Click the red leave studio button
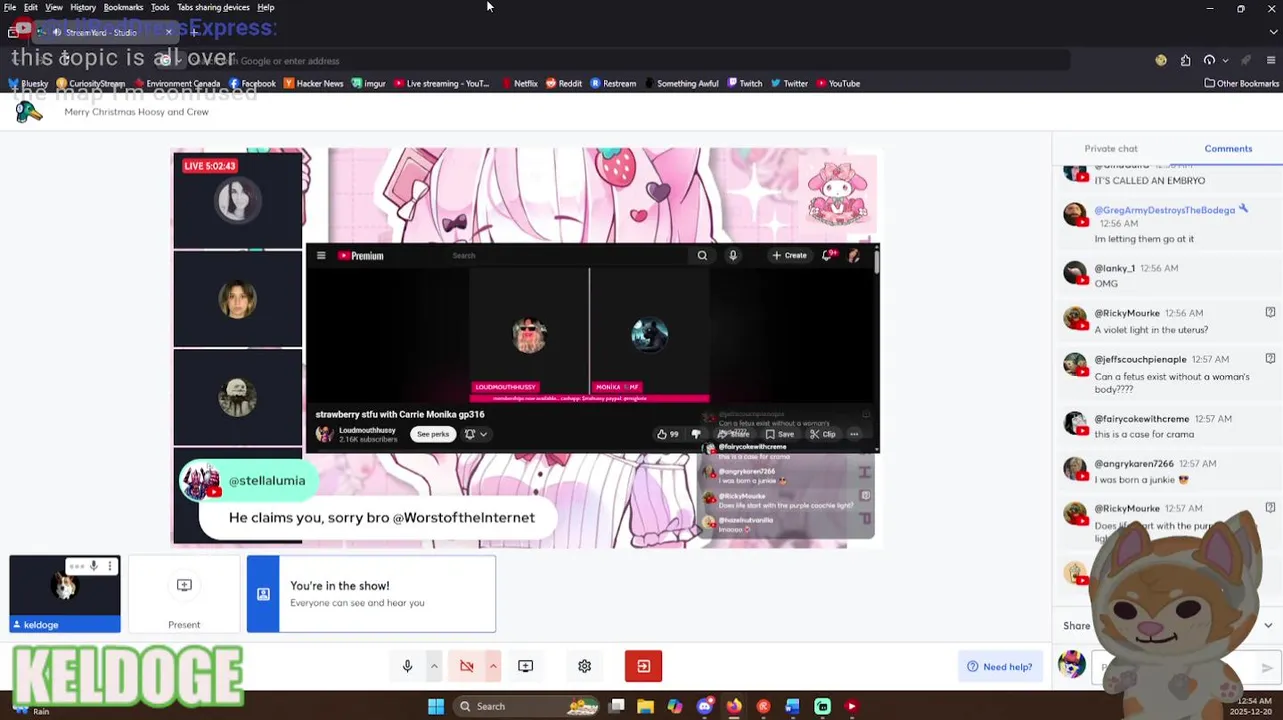 pyautogui.click(x=643, y=666)
